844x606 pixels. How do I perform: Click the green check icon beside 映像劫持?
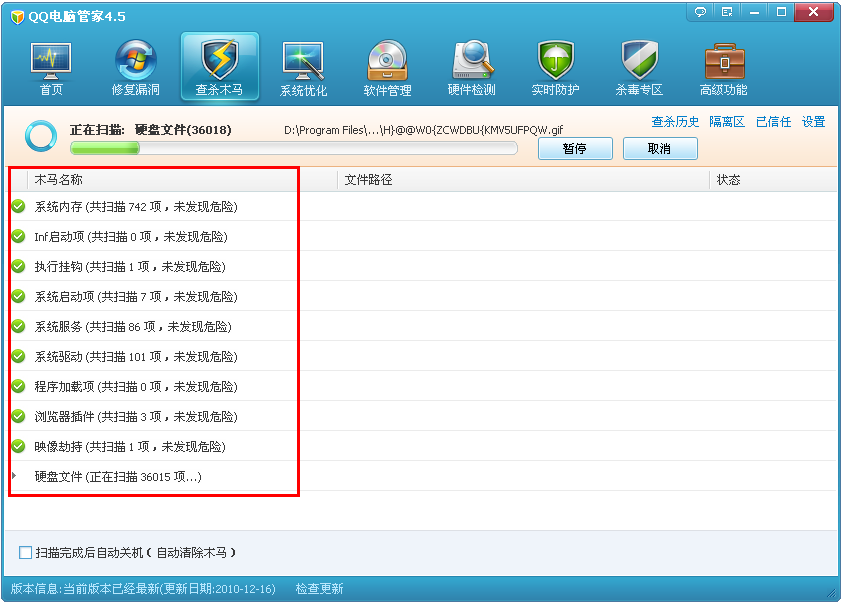click(18, 447)
